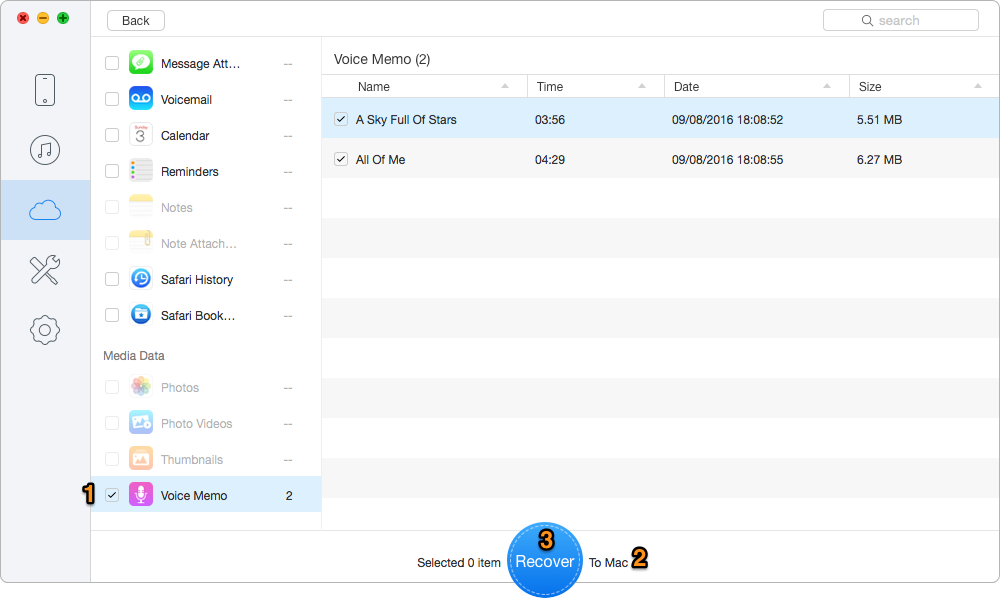Image resolution: width=1000 pixels, height=608 pixels.
Task: Click the Voicemail category icon
Action: tap(140, 98)
